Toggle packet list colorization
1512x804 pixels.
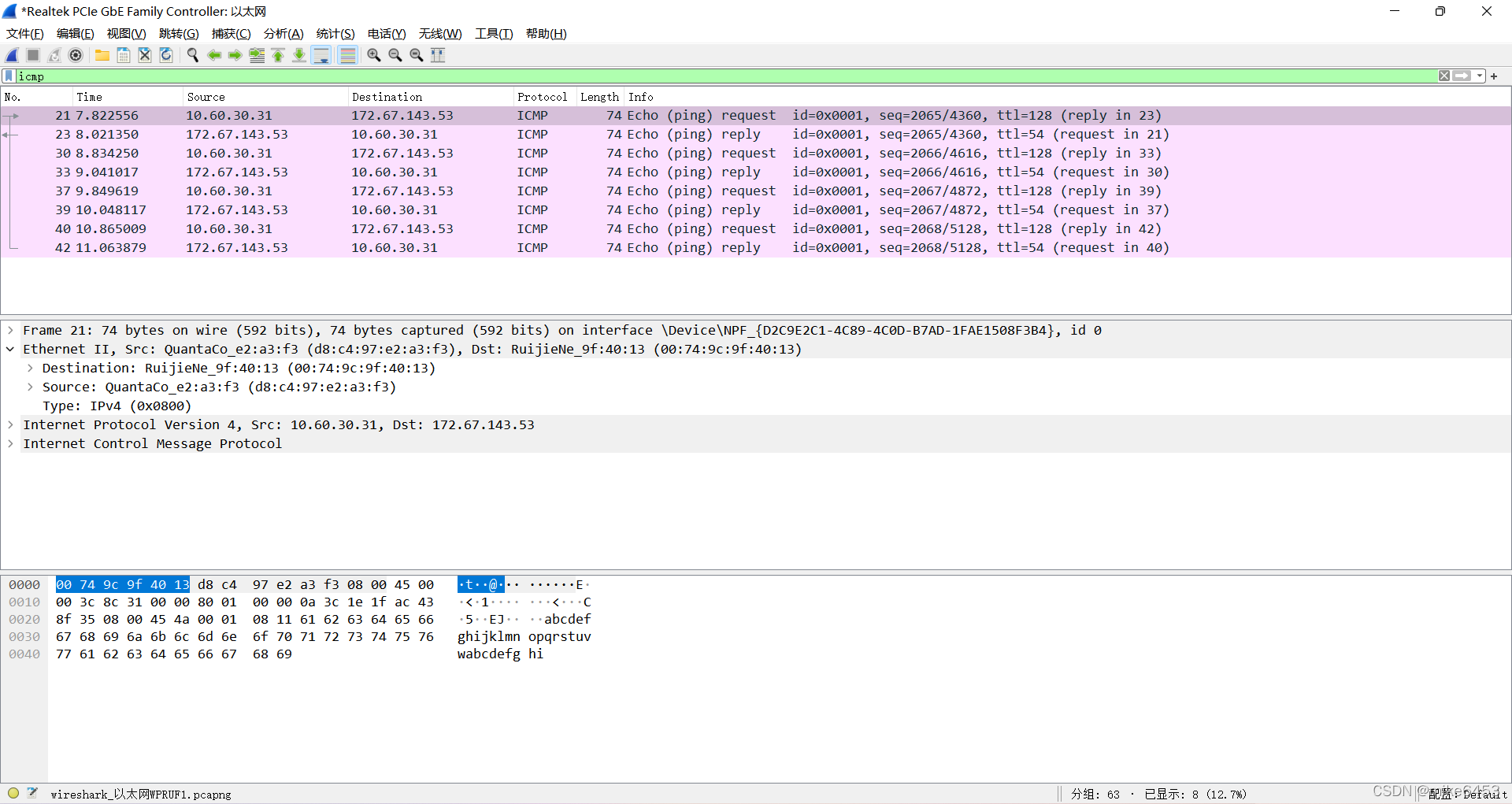347,55
